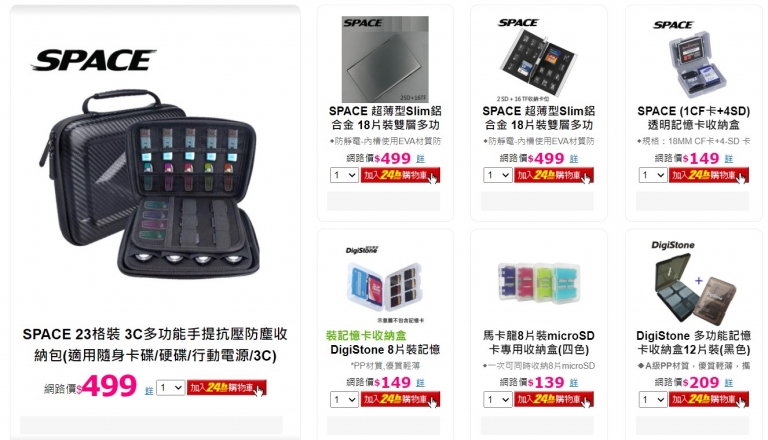Open DigiStone 多功能記憶卡收納盒12片裝 title
This screenshot has width=768, height=440.
694,342
